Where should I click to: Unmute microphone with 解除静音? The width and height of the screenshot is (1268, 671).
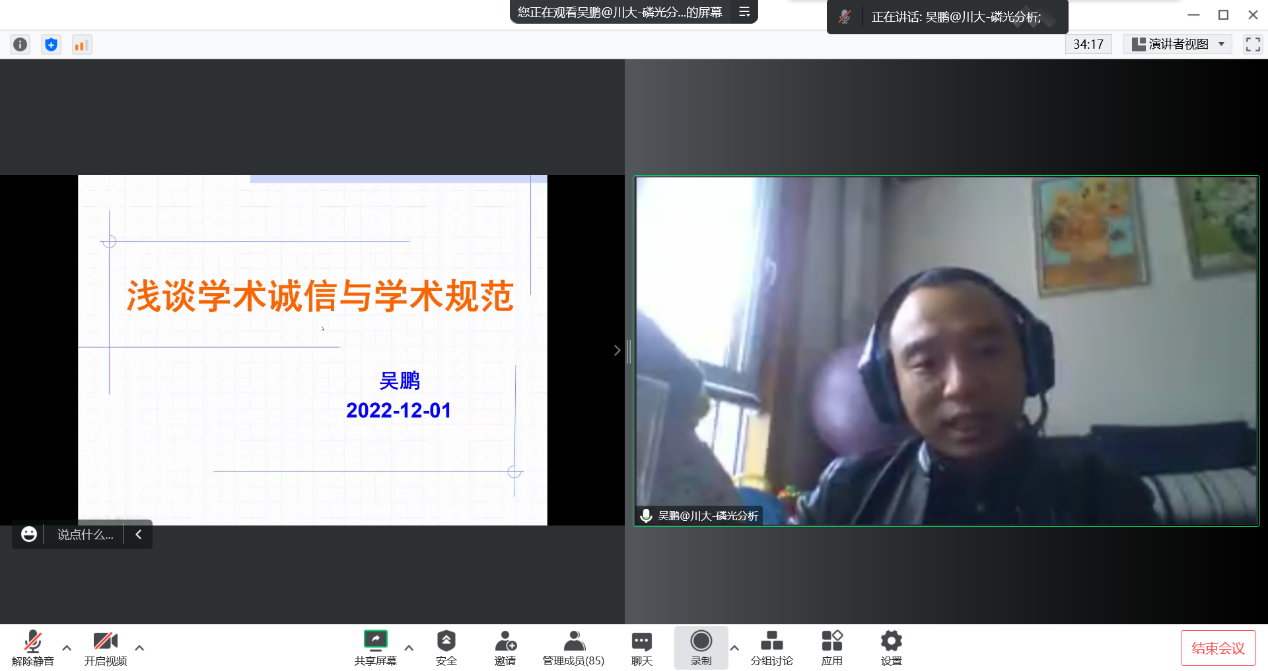(x=33, y=647)
